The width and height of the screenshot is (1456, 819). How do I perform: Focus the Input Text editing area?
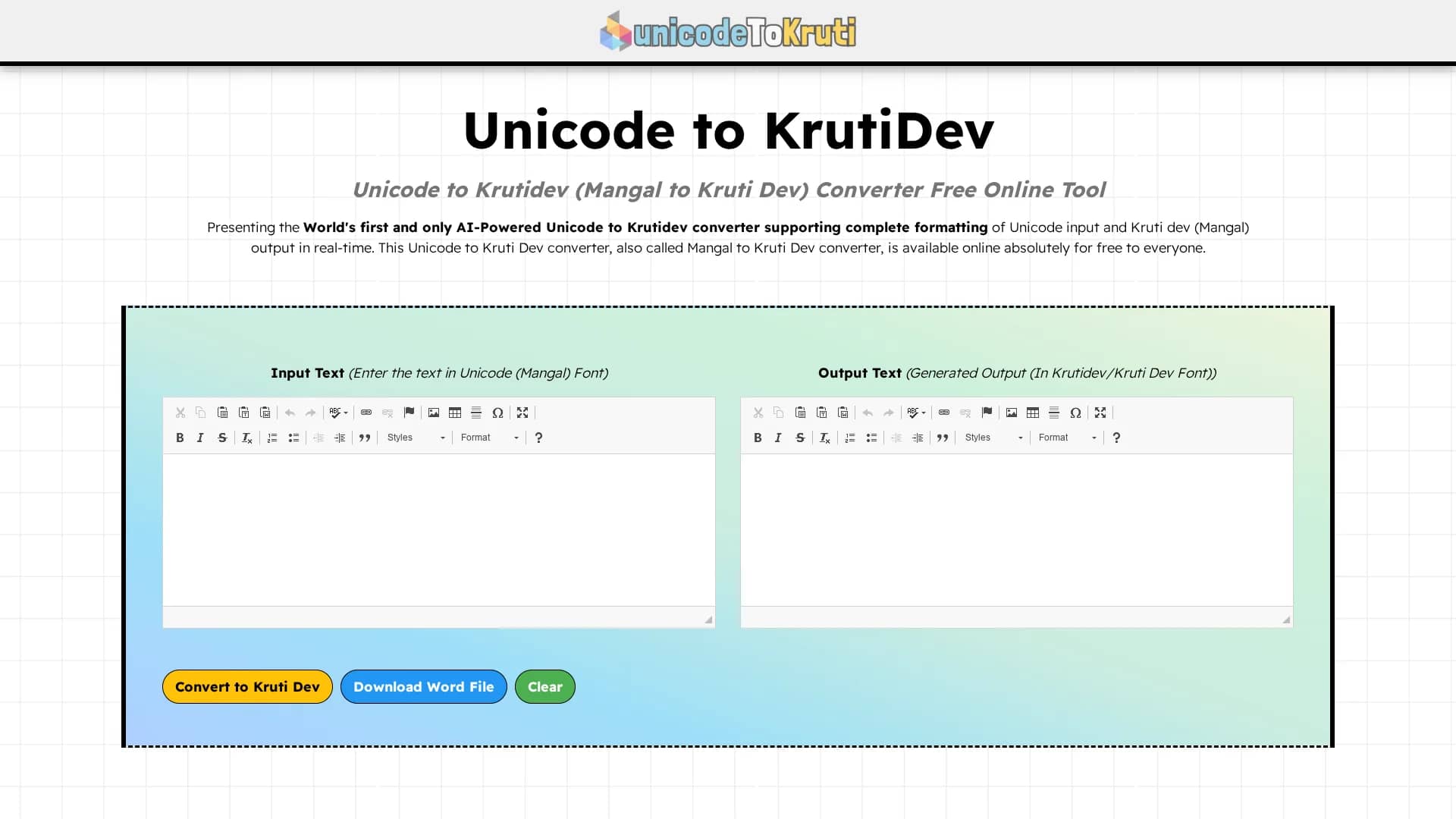click(x=439, y=529)
